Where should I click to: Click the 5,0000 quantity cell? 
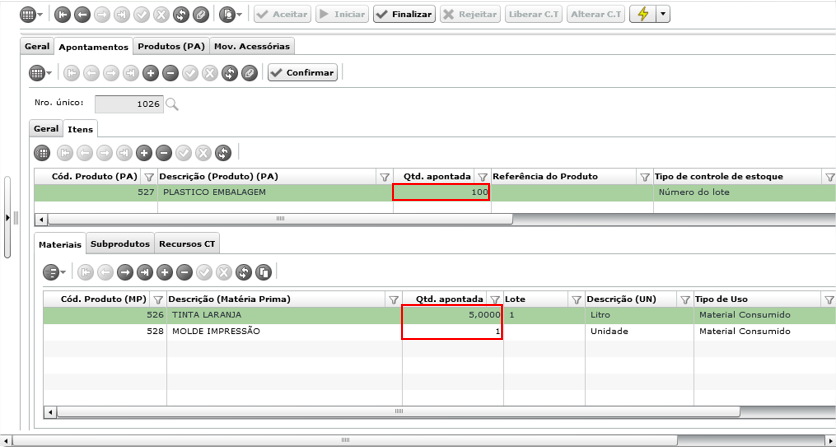(x=452, y=315)
